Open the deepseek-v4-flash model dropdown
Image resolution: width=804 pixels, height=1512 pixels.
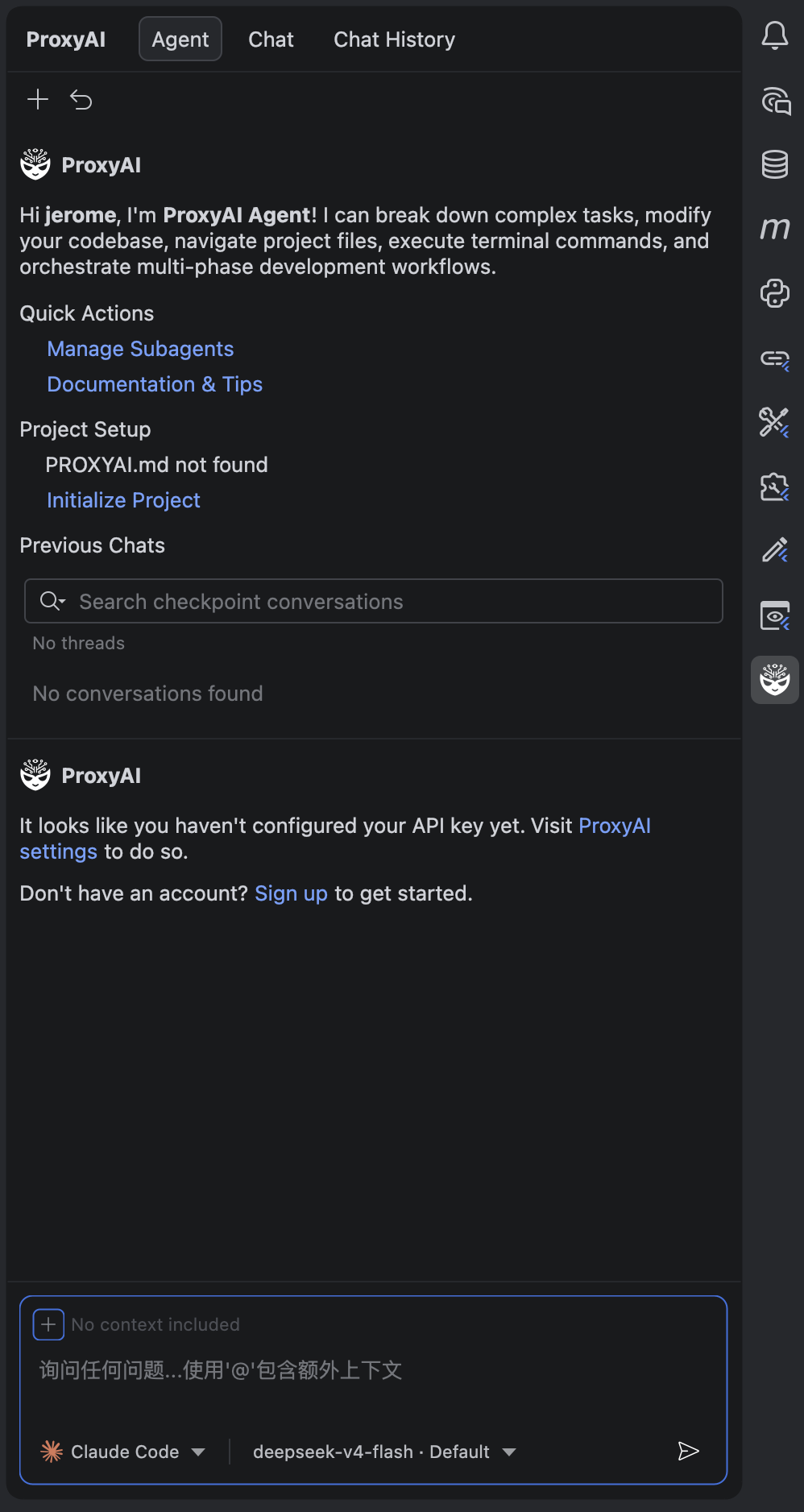coord(384,1452)
